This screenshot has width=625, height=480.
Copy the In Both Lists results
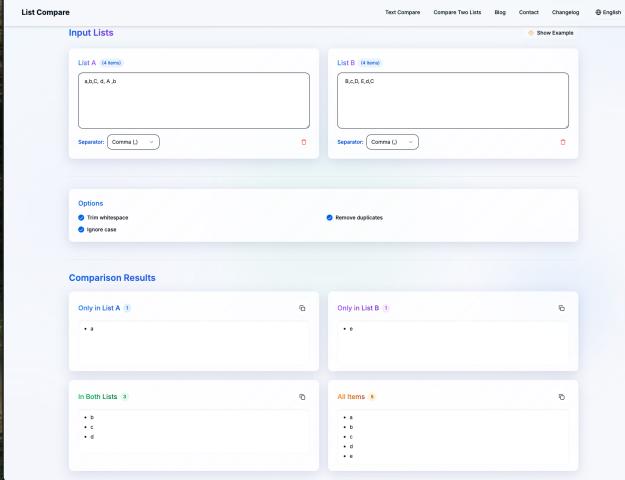[x=302, y=397]
